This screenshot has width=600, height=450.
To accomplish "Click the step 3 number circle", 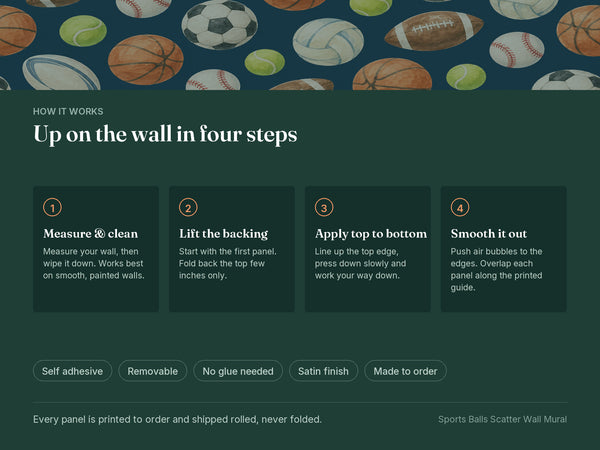I will (324, 207).
